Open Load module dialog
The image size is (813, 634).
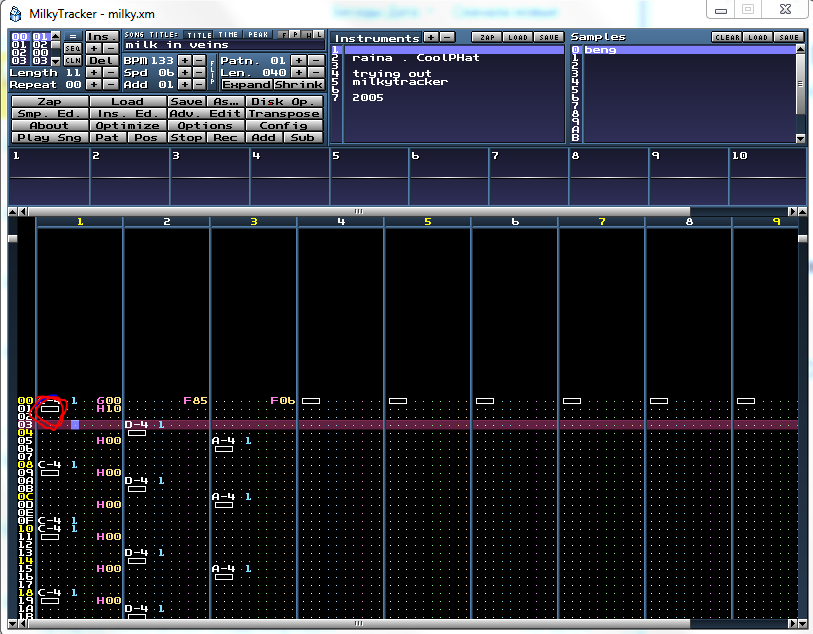tap(128, 102)
